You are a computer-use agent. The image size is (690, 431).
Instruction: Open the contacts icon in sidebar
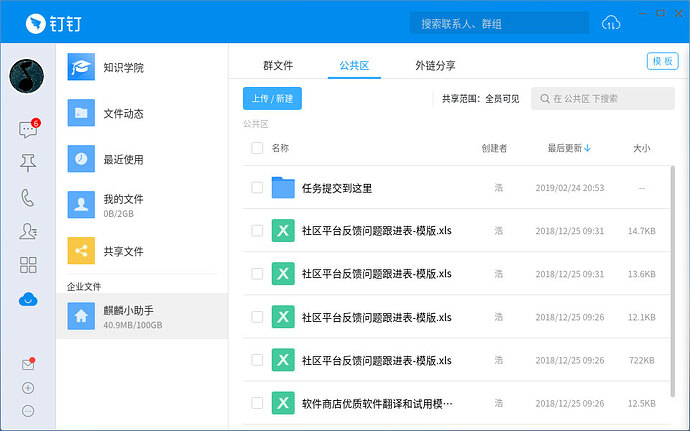coord(28,231)
